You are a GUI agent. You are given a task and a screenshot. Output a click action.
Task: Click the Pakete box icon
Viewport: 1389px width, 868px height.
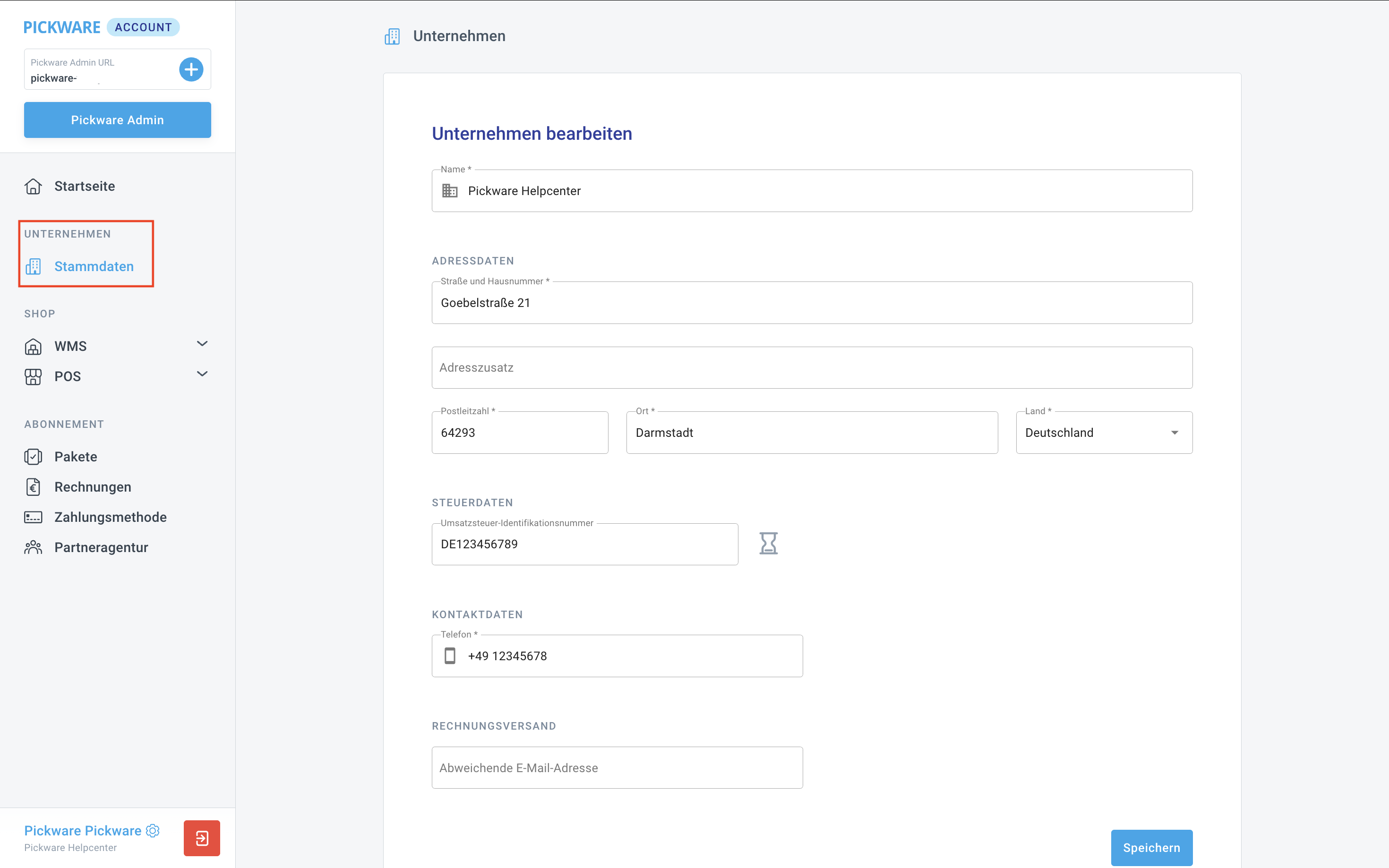pyautogui.click(x=33, y=456)
